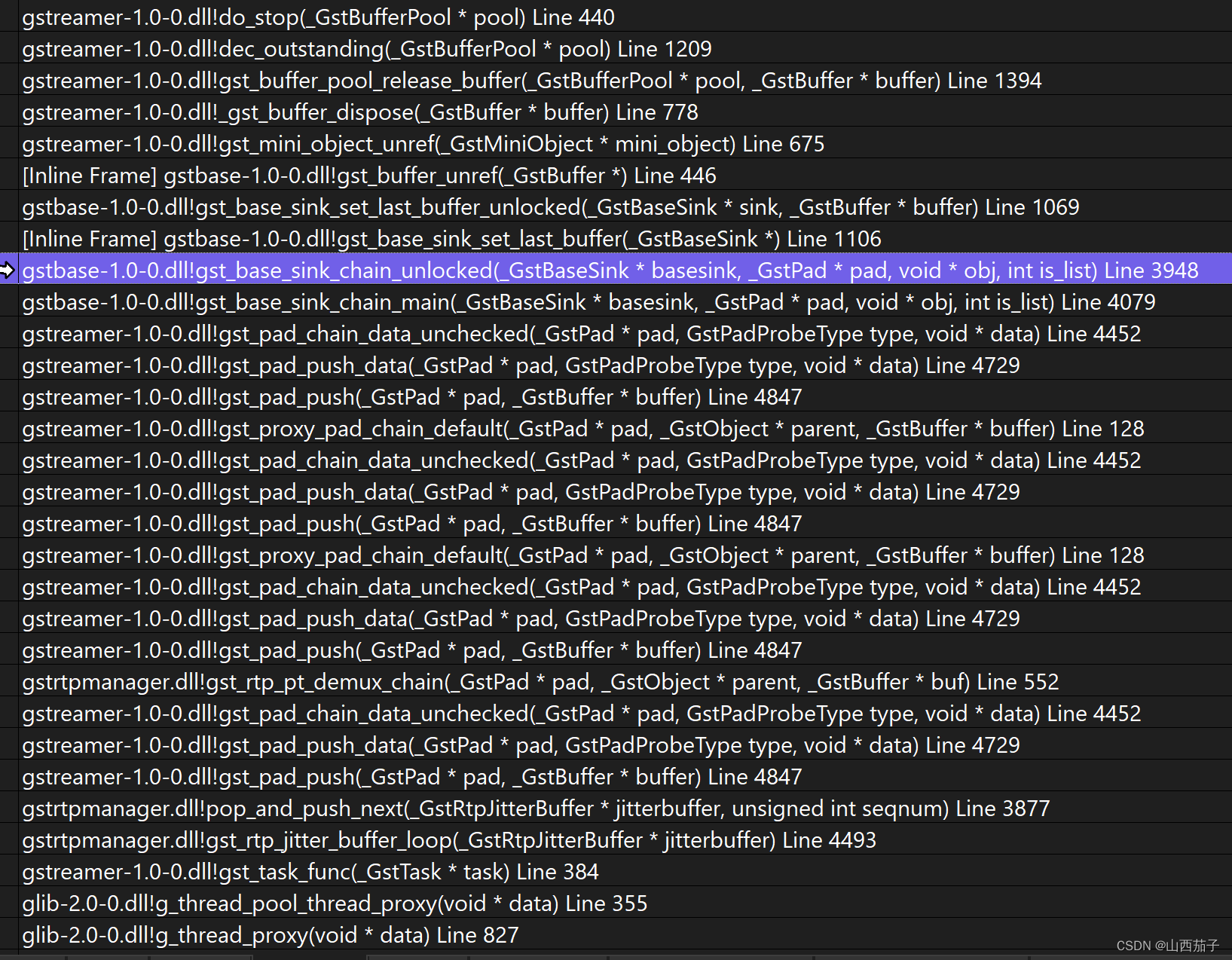Select inline frame gst_buffer_unref Line 446
The height and width of the screenshot is (960, 1232).
tap(625, 175)
